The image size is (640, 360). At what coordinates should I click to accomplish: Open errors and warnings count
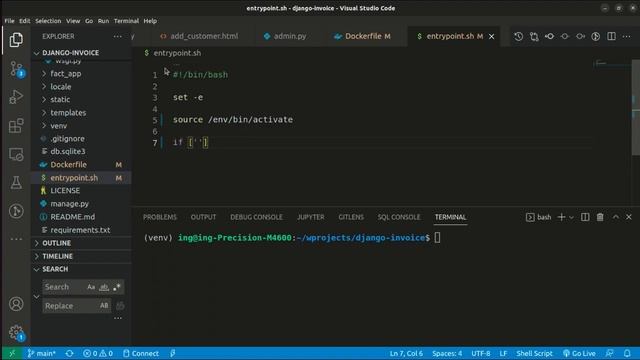[98, 353]
